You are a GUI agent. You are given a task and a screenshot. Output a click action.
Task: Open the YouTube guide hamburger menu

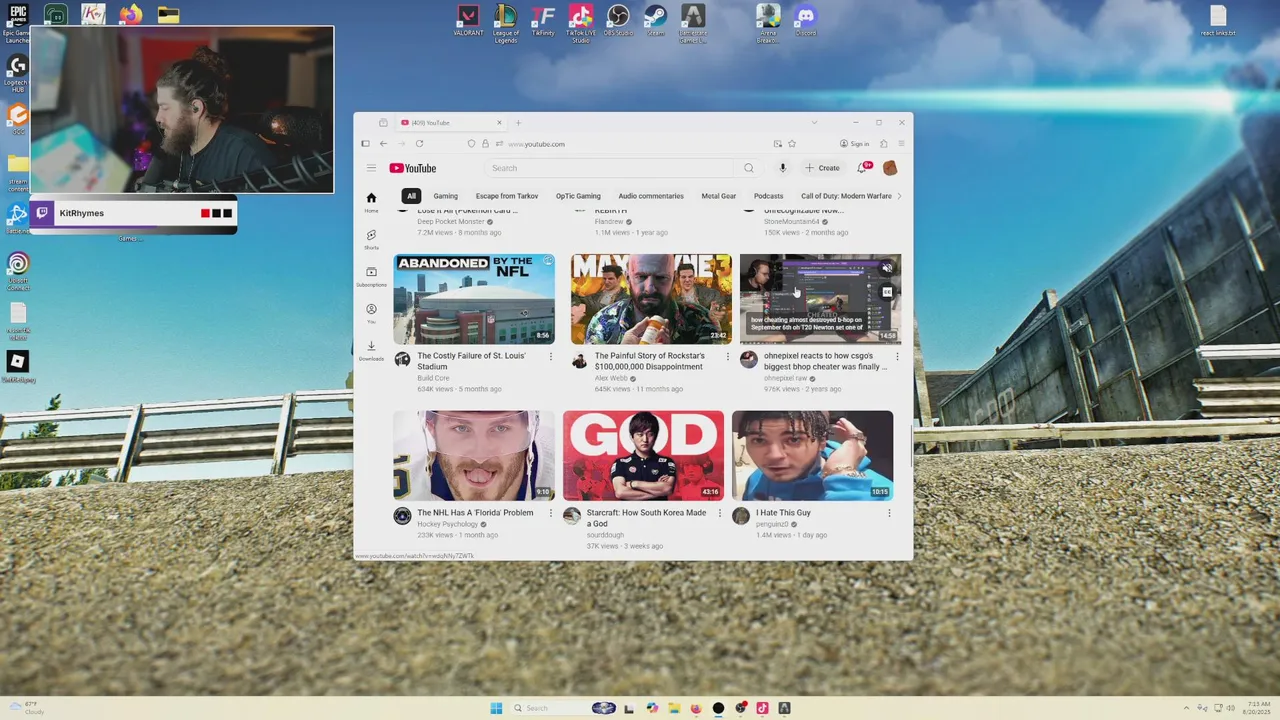tap(371, 168)
